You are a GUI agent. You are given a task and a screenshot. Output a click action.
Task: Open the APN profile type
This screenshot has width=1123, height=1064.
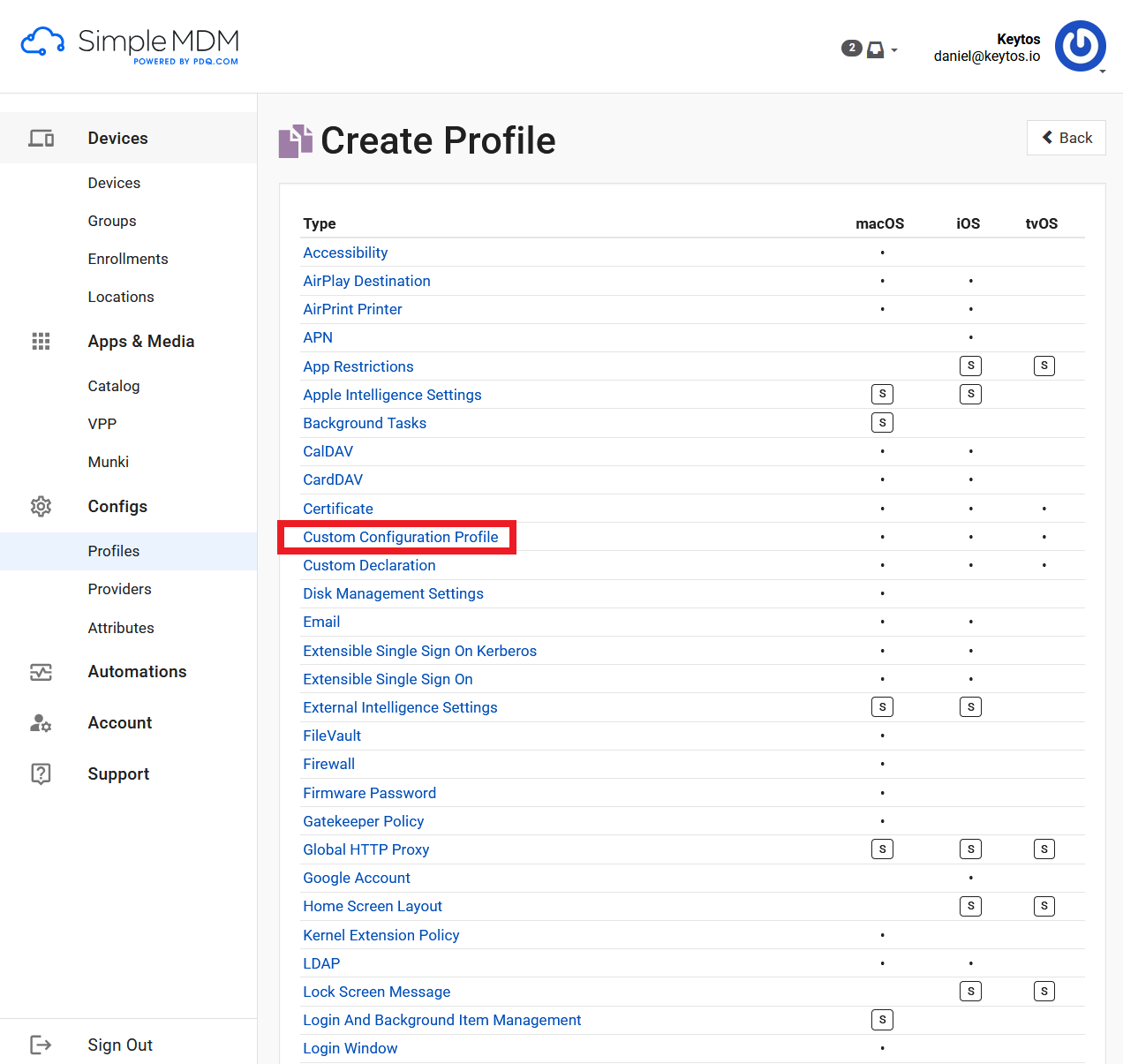pos(318,337)
